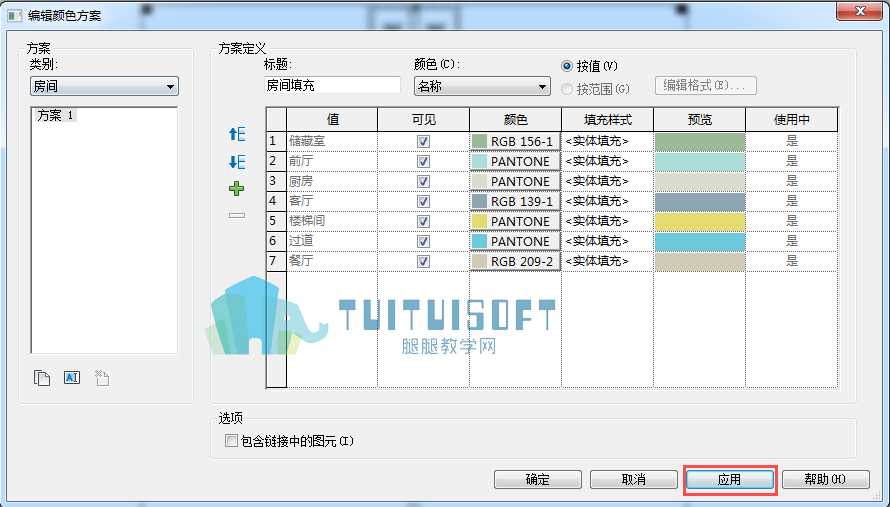Toggle visibility checkbox for 楼梯间

point(423,221)
